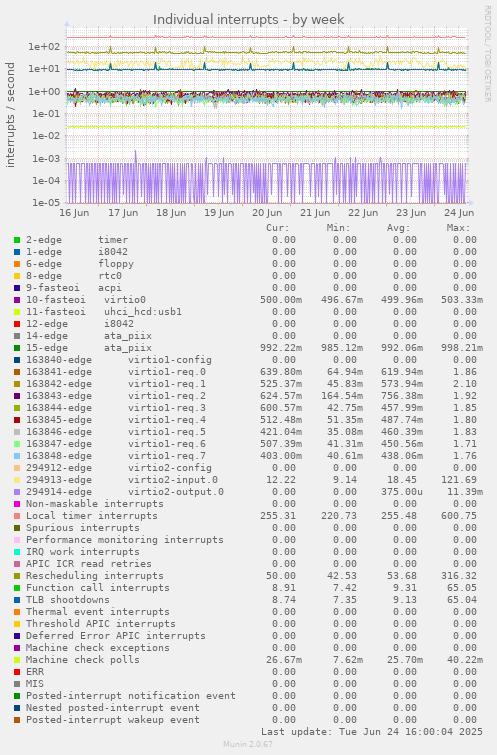This screenshot has height=755, width=497.
Task: Click the '2.10' max value for virtio1-req.1
Action: click(464, 384)
